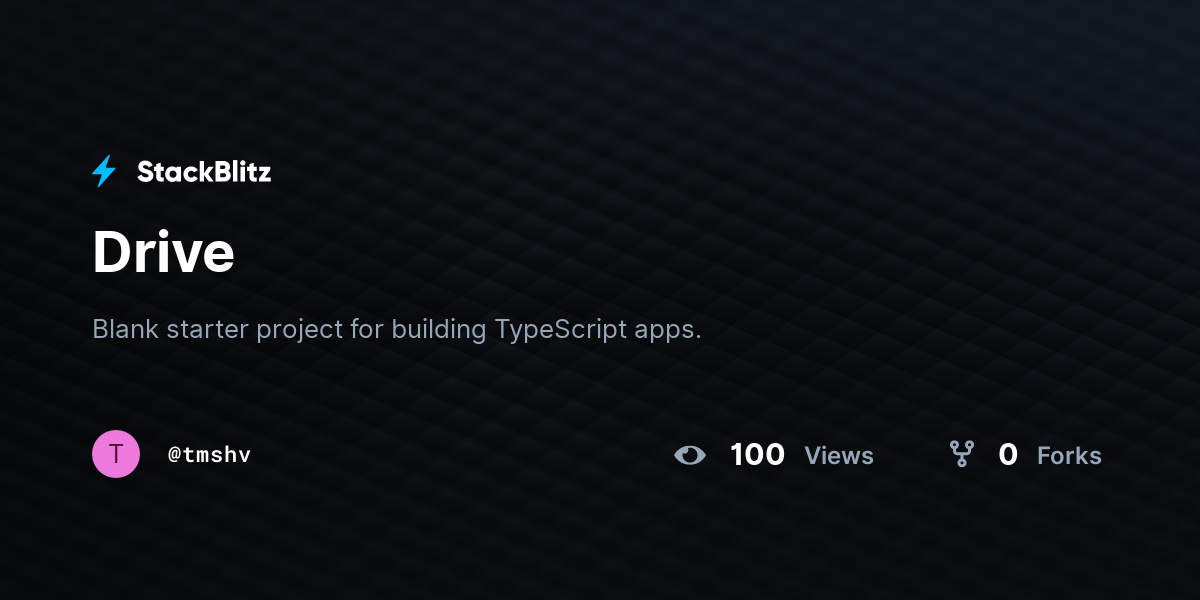Click the letter D in the Drive heading
The width and height of the screenshot is (1200, 600).
click(111, 252)
